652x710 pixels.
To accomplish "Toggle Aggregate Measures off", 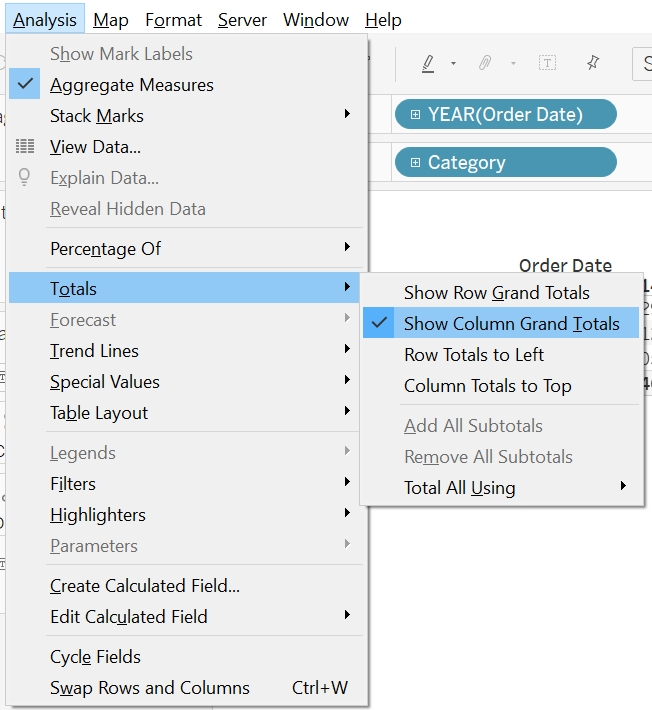I will tap(131, 85).
